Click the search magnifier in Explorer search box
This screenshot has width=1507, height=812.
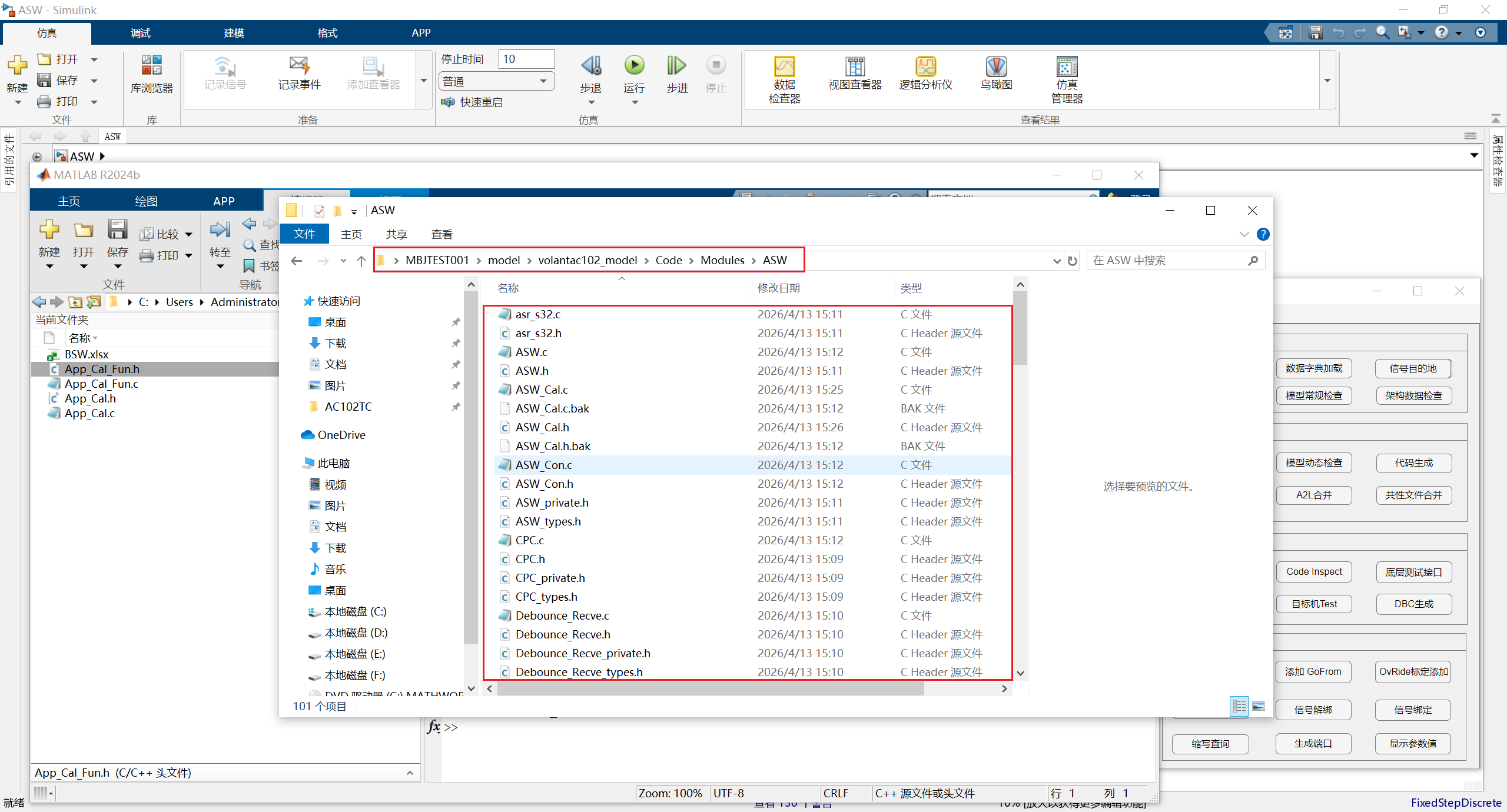(x=1253, y=261)
